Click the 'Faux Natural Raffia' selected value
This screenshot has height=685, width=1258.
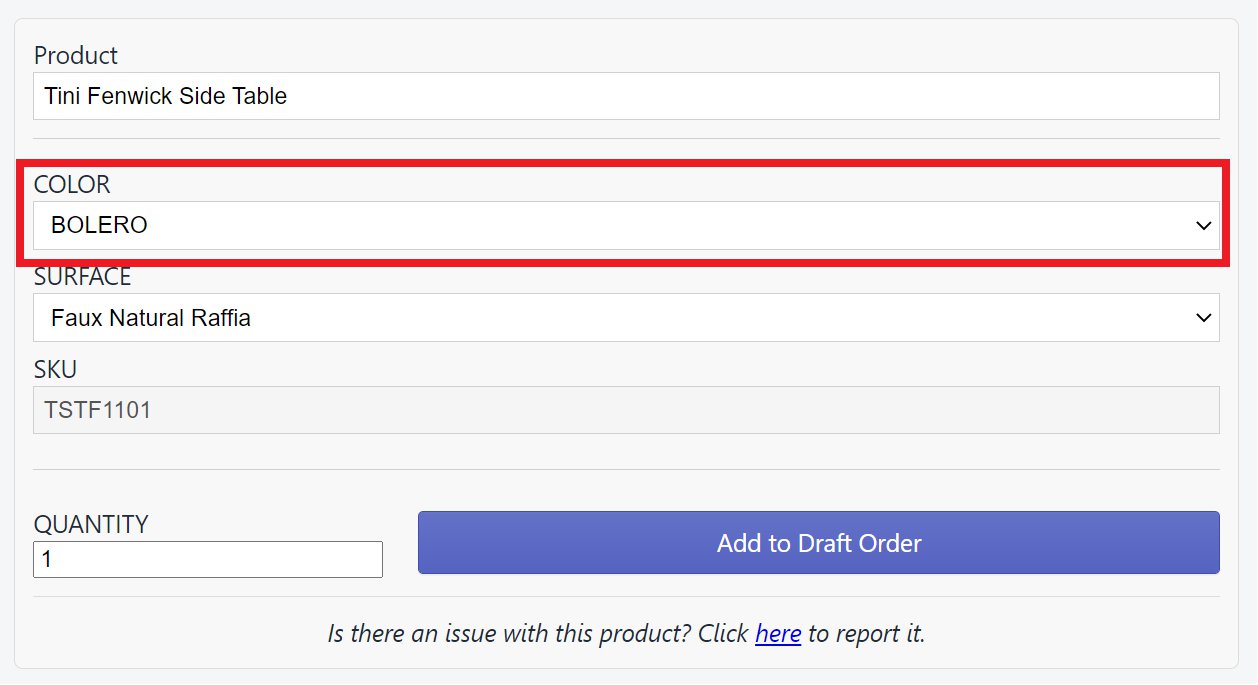(x=151, y=318)
